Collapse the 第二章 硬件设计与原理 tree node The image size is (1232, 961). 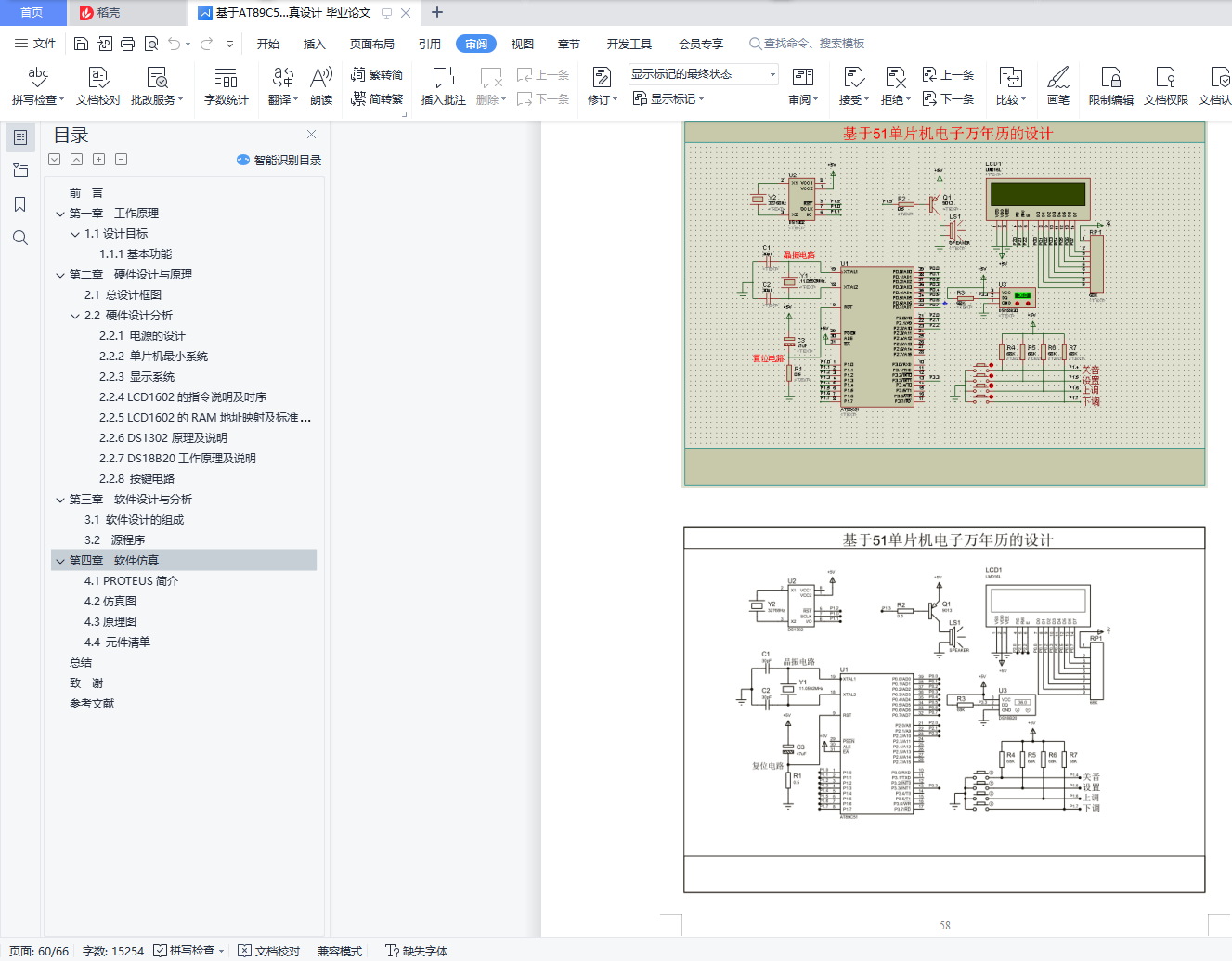tap(60, 275)
